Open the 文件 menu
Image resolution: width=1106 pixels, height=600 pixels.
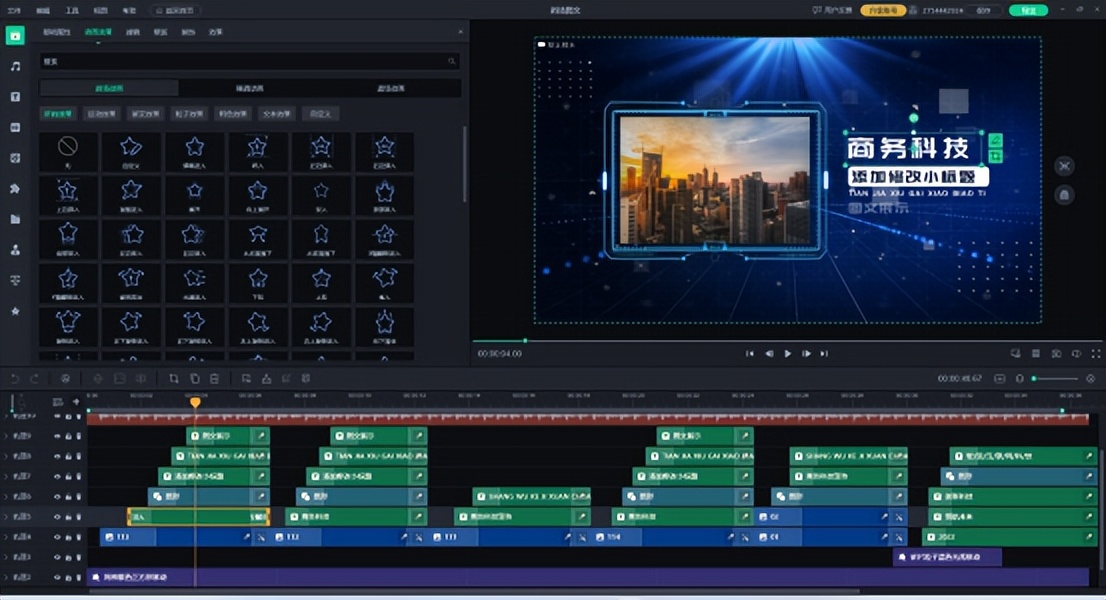[14, 11]
